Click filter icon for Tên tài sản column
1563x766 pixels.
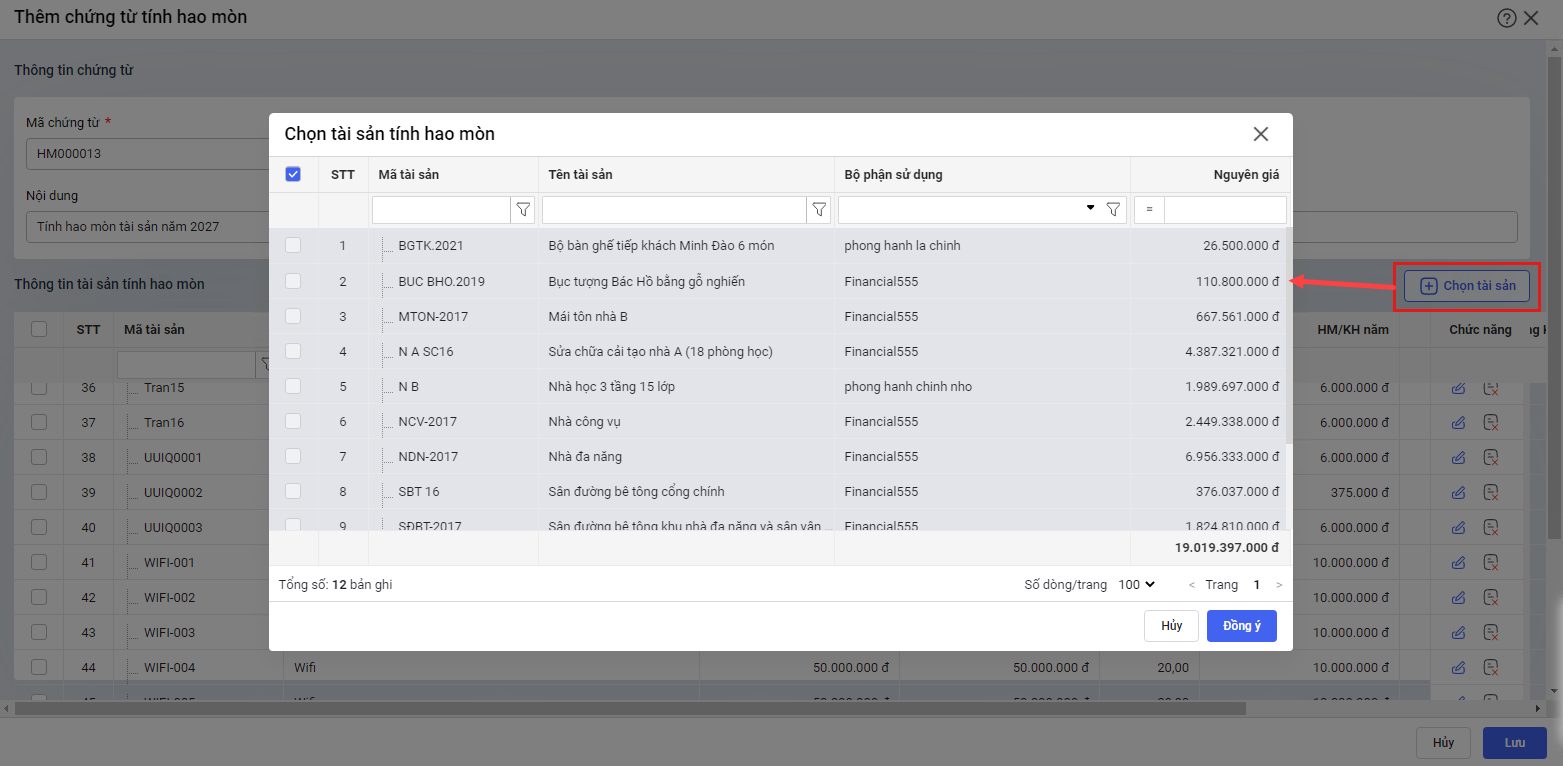pos(819,210)
